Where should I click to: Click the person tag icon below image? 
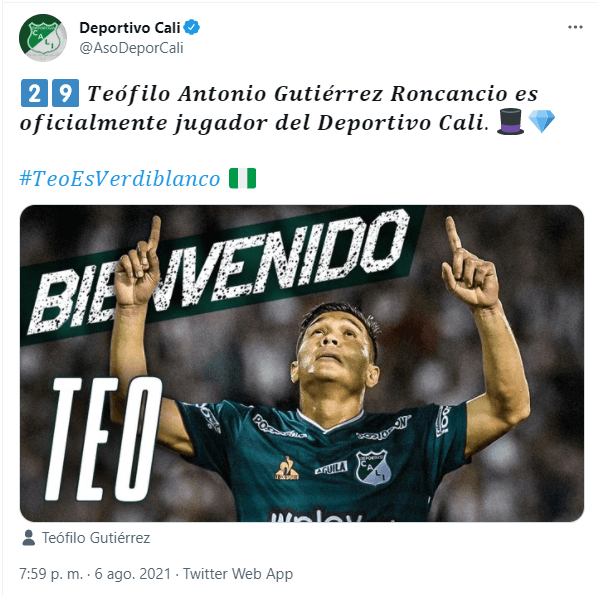click(28, 538)
